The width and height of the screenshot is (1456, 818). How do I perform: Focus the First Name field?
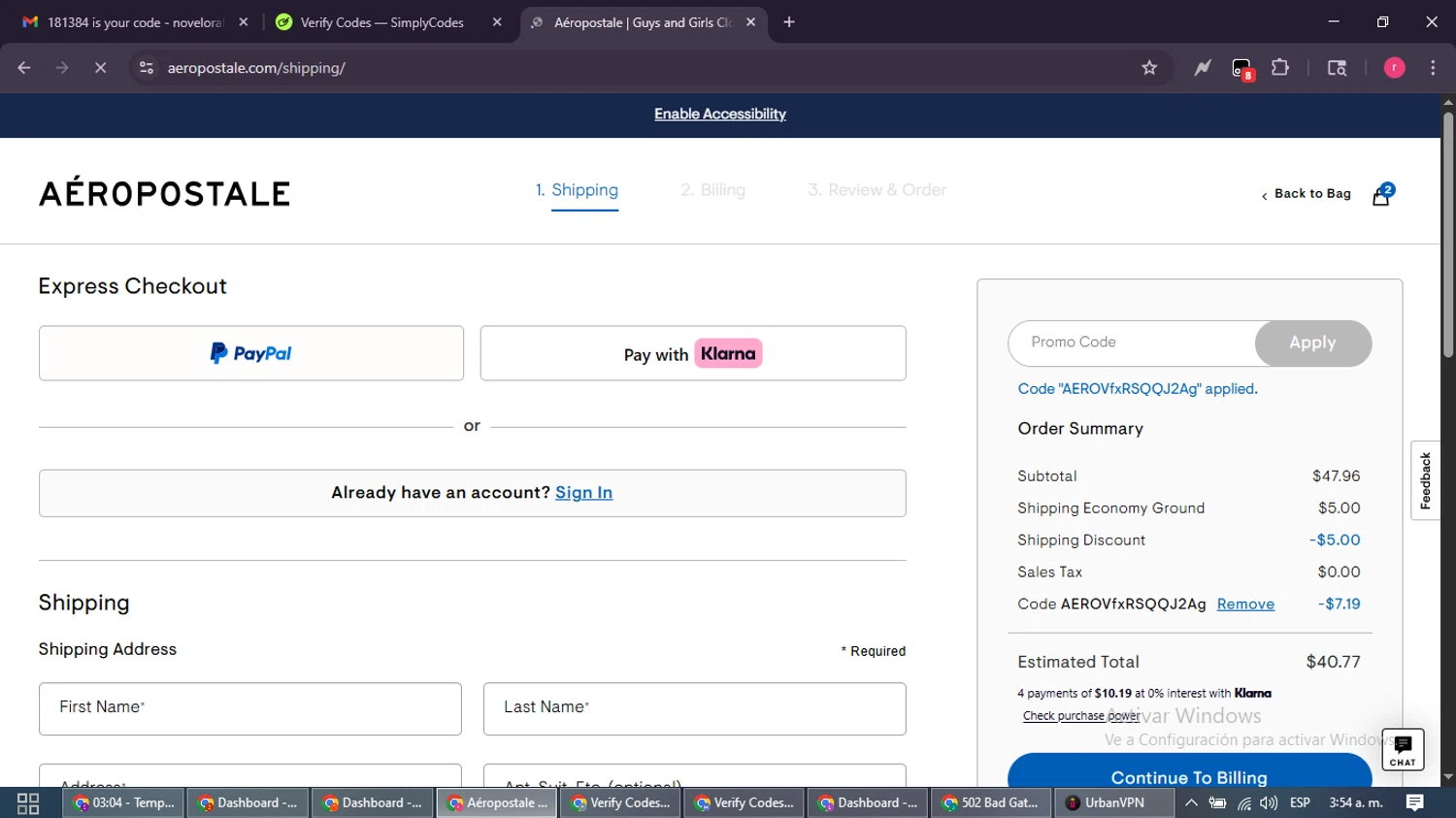pos(250,708)
